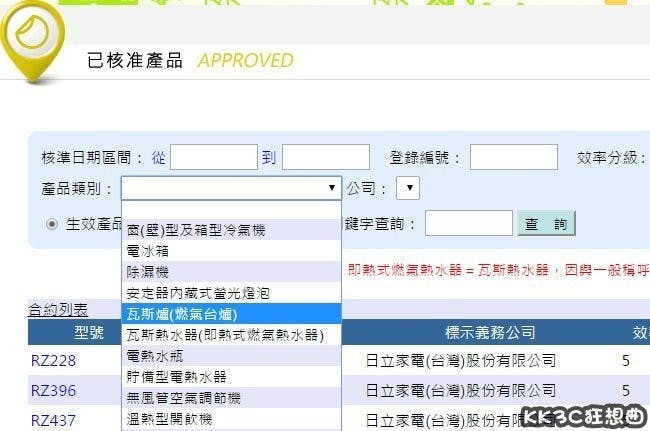Select the 生效產品 radio button

pos(52,224)
